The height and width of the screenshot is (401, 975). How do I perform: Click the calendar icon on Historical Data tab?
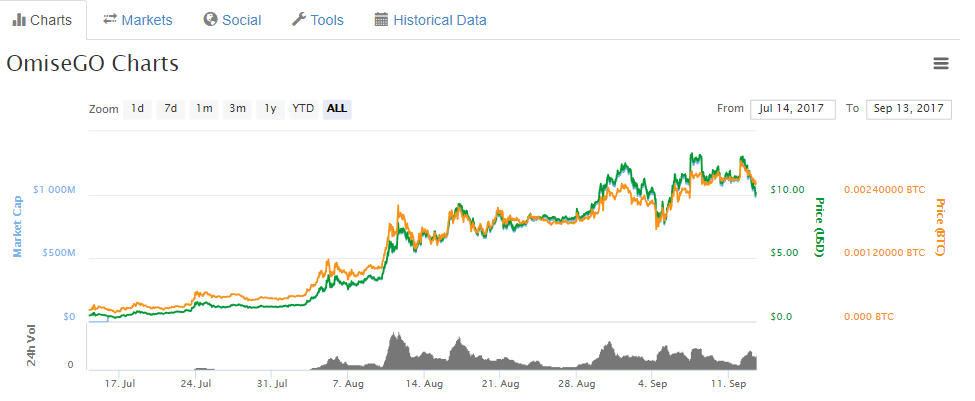pos(381,20)
